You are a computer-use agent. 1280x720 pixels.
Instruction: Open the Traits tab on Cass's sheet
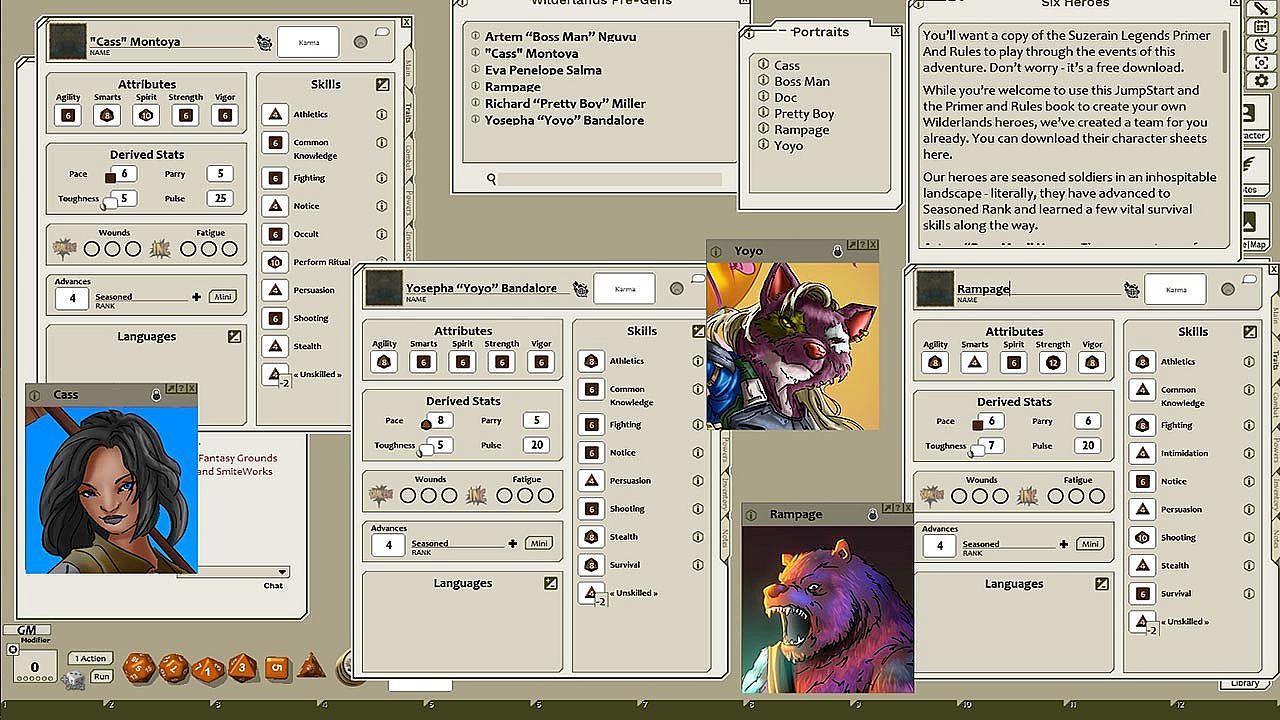(408, 110)
